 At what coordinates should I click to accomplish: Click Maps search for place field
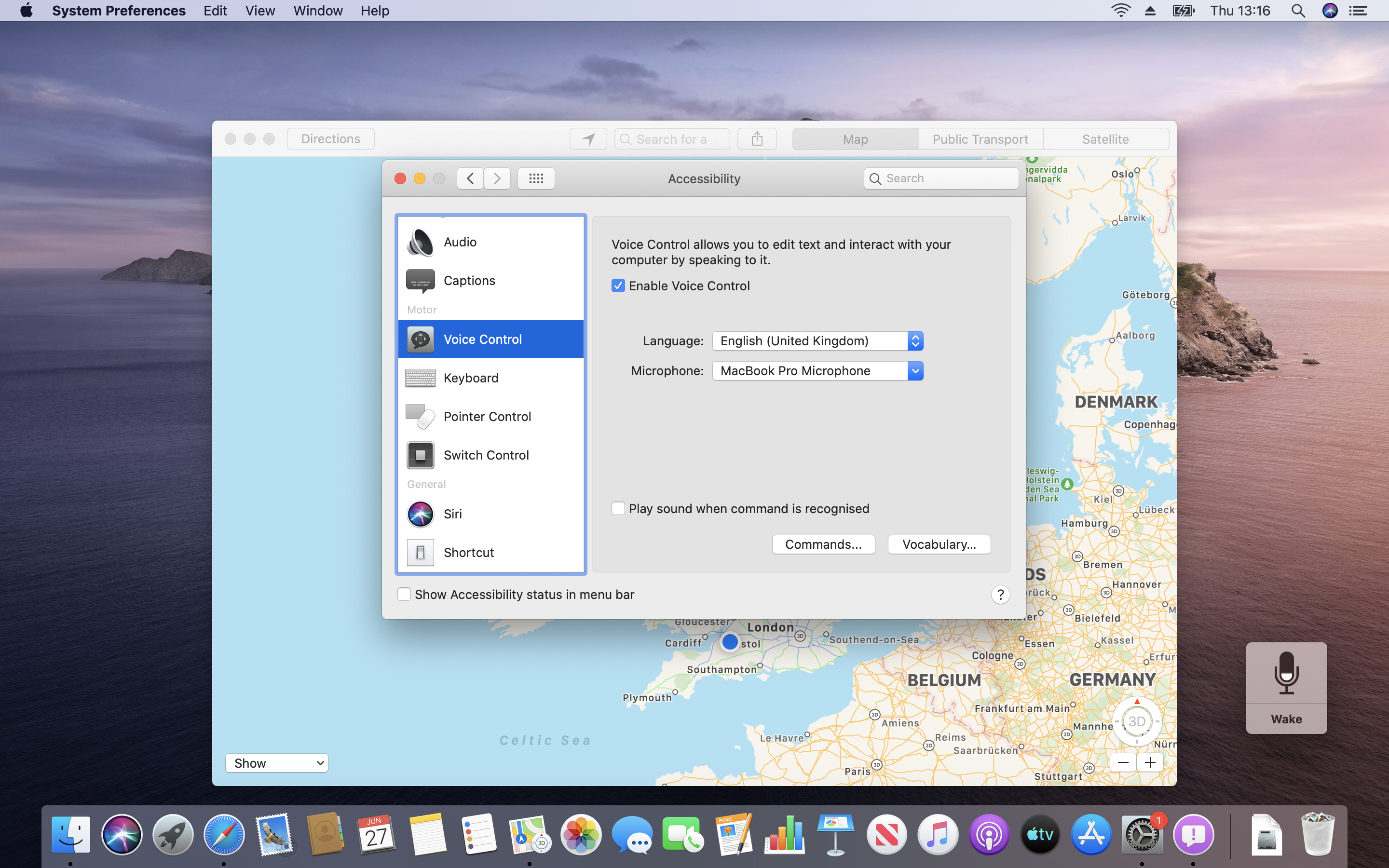672,139
